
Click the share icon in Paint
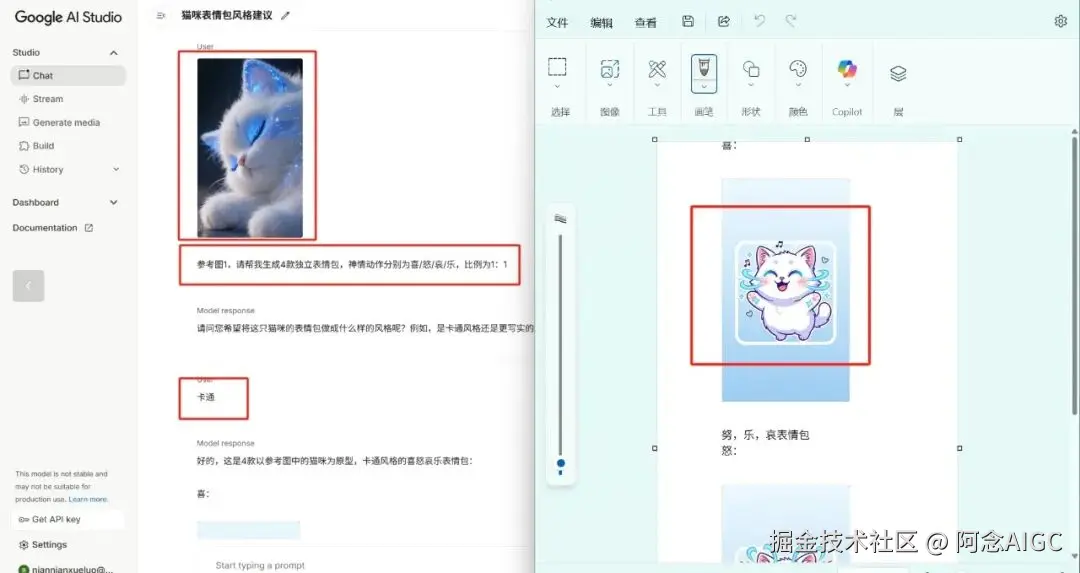[723, 21]
